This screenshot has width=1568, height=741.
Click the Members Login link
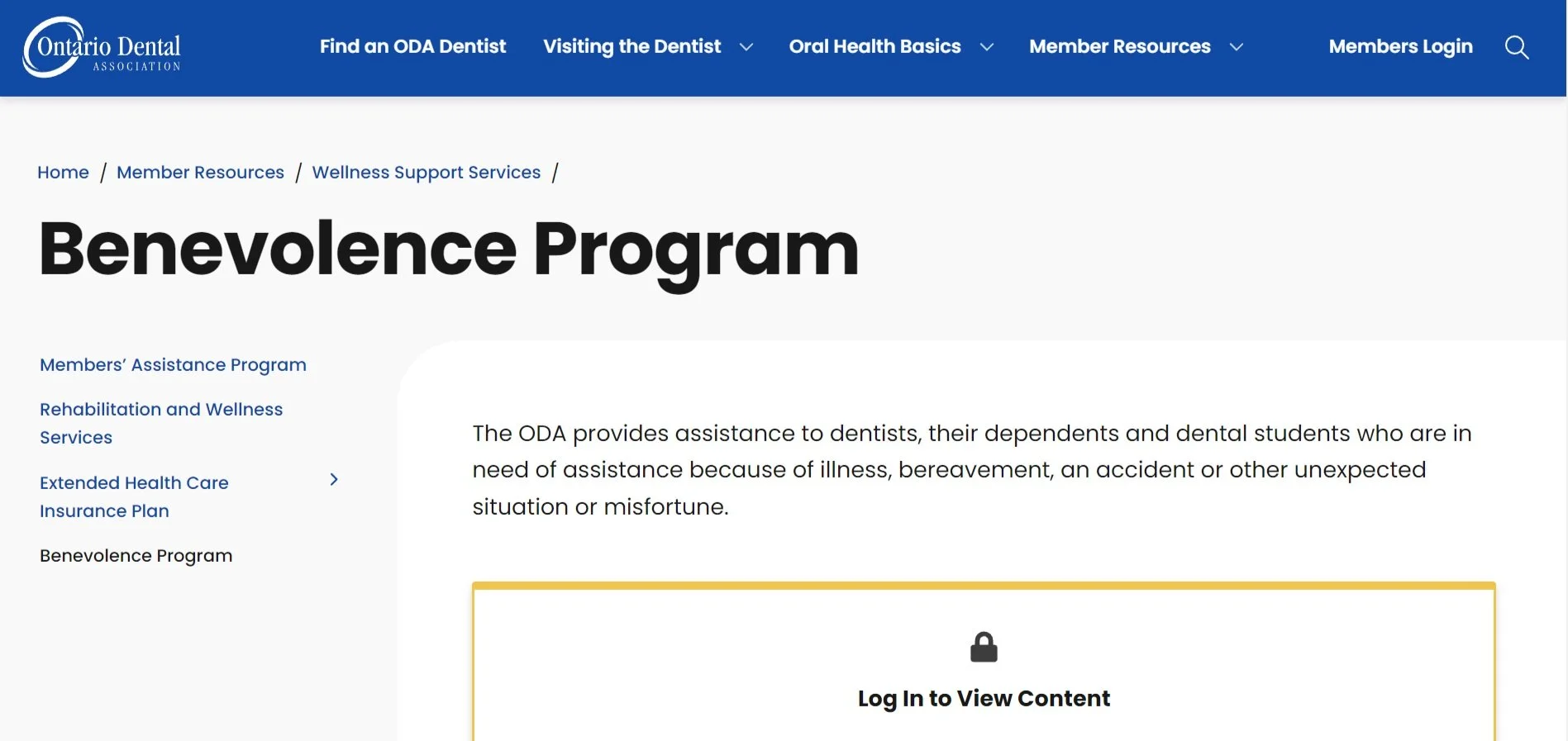[x=1400, y=46]
